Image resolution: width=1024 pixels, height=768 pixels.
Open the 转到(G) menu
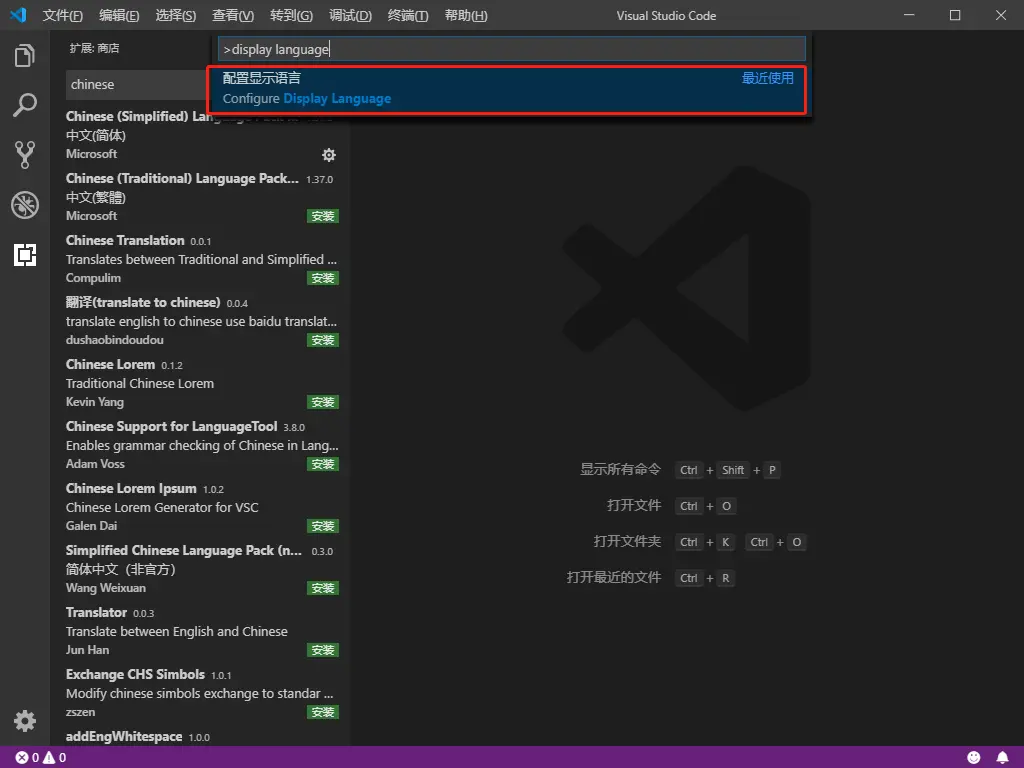(x=291, y=16)
